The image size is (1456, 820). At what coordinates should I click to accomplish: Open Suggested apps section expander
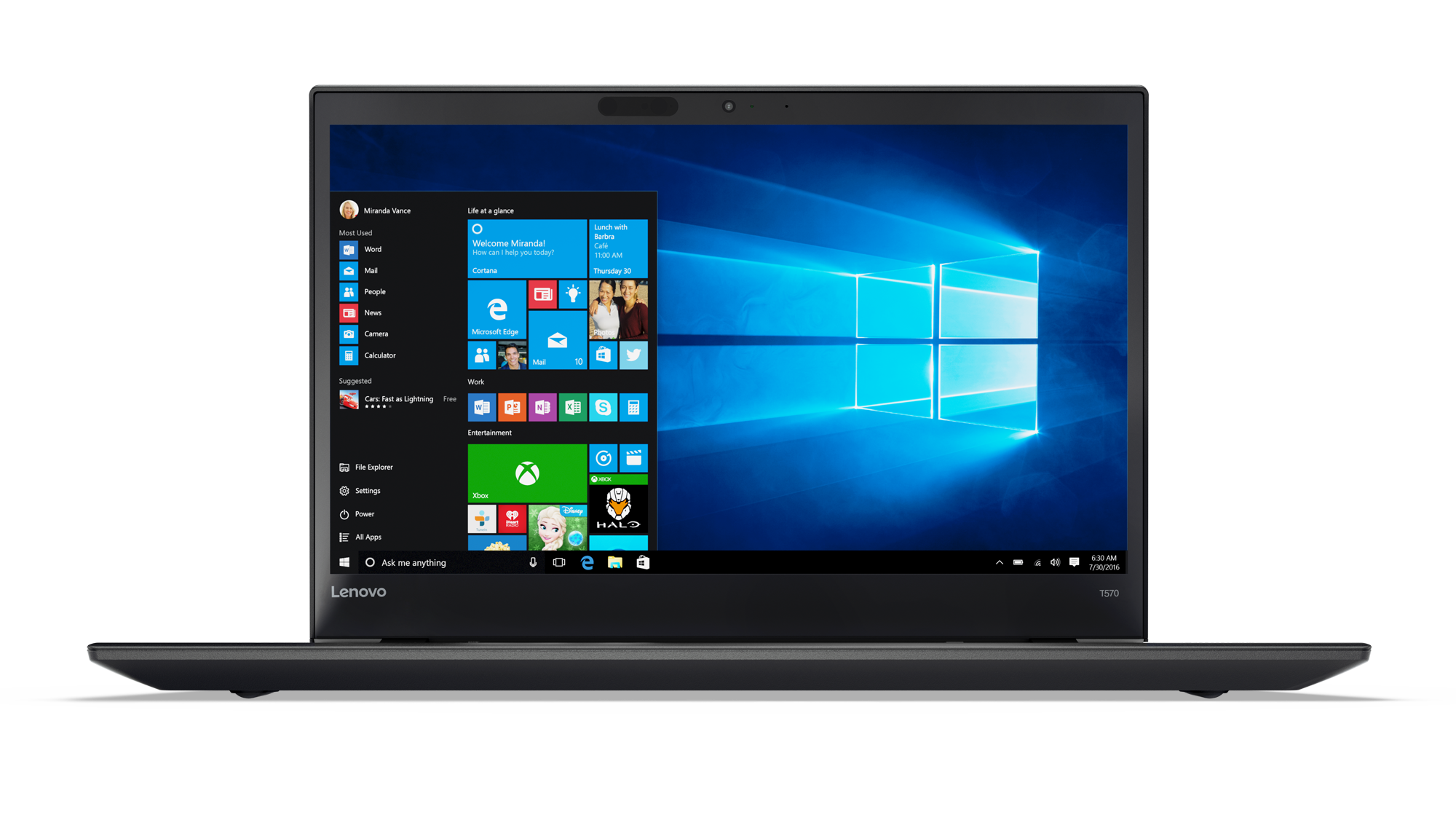click(357, 380)
